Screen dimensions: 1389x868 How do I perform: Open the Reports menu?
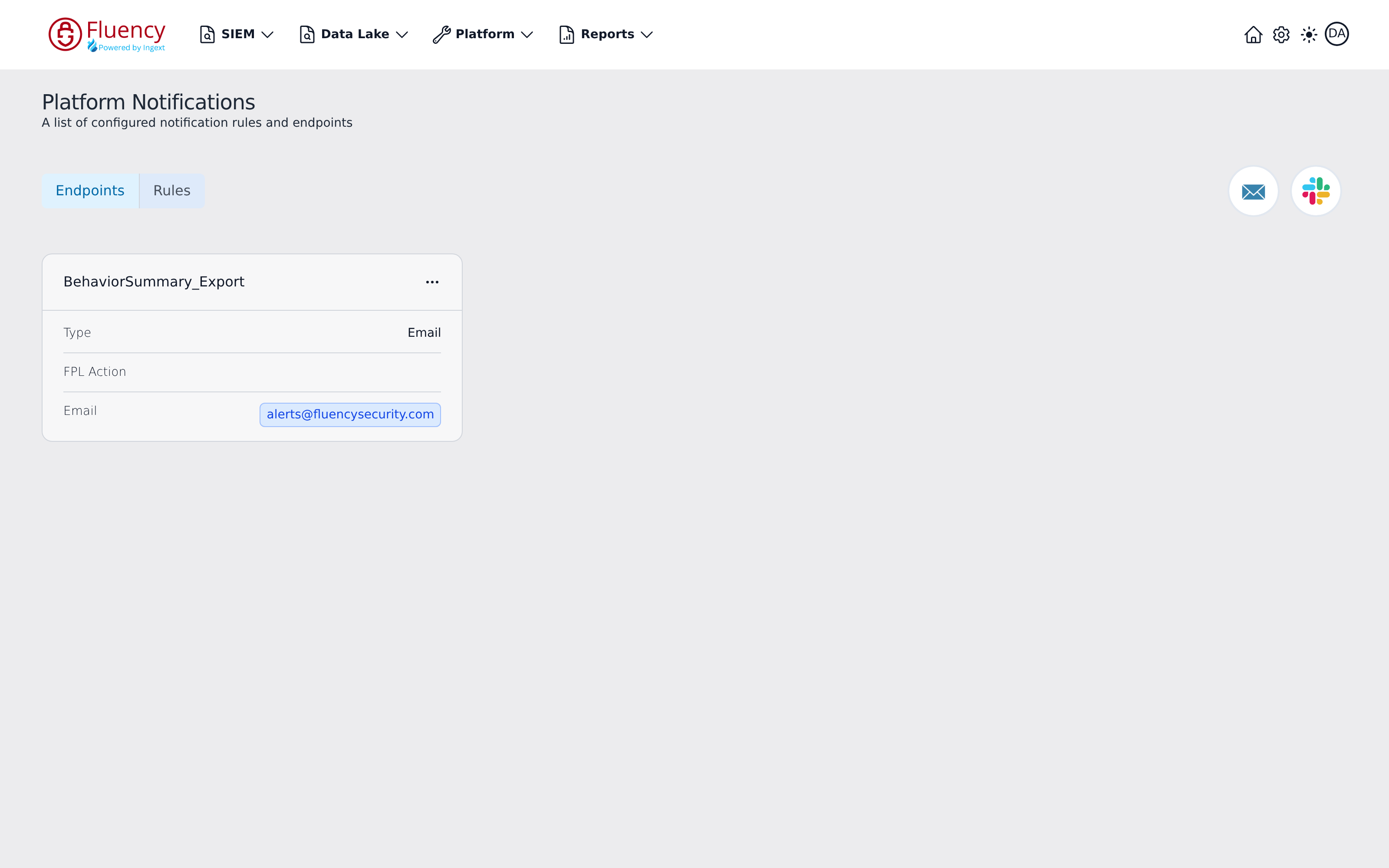[x=606, y=34]
